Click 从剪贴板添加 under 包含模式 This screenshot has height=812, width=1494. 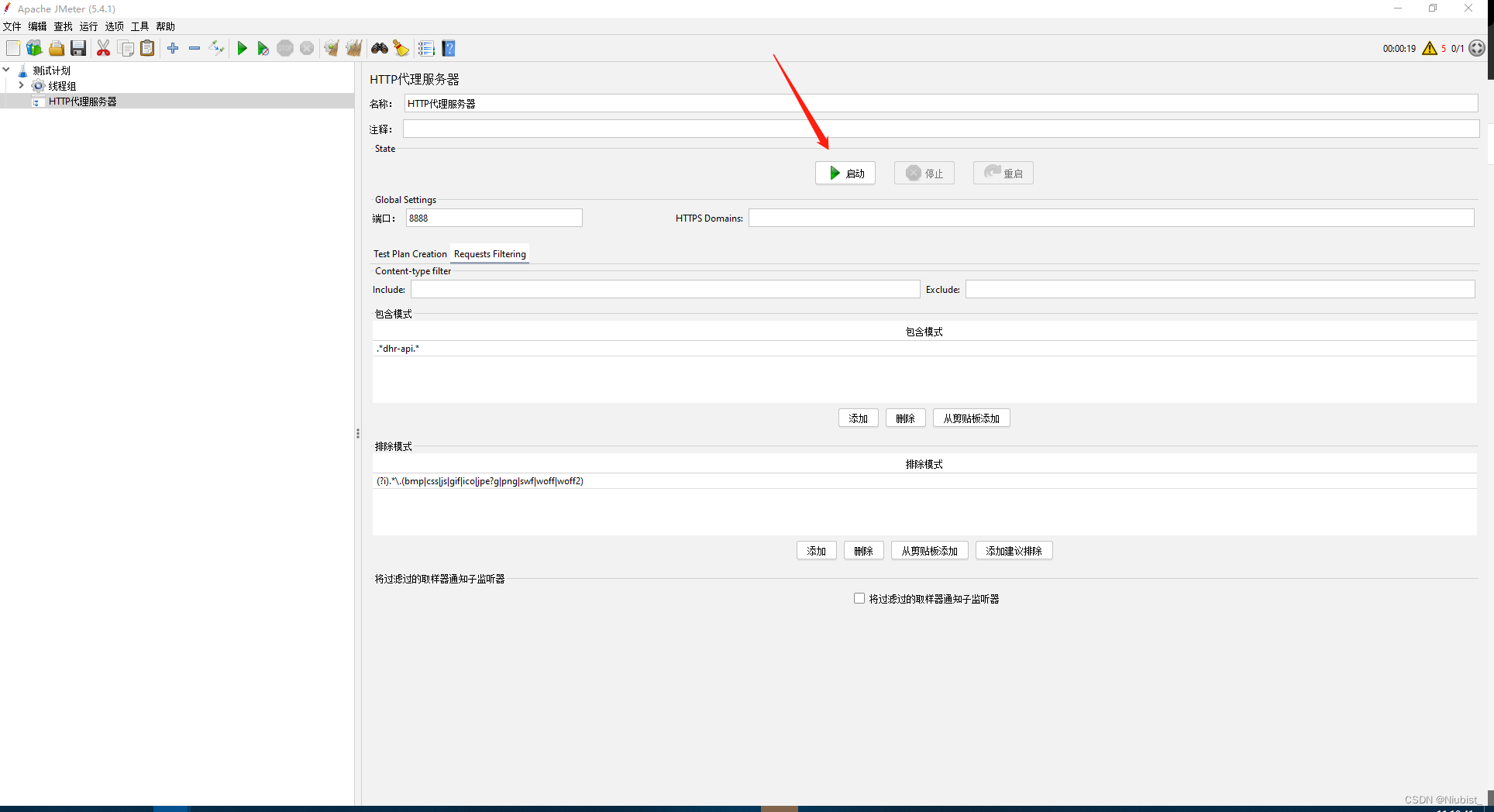tap(971, 418)
